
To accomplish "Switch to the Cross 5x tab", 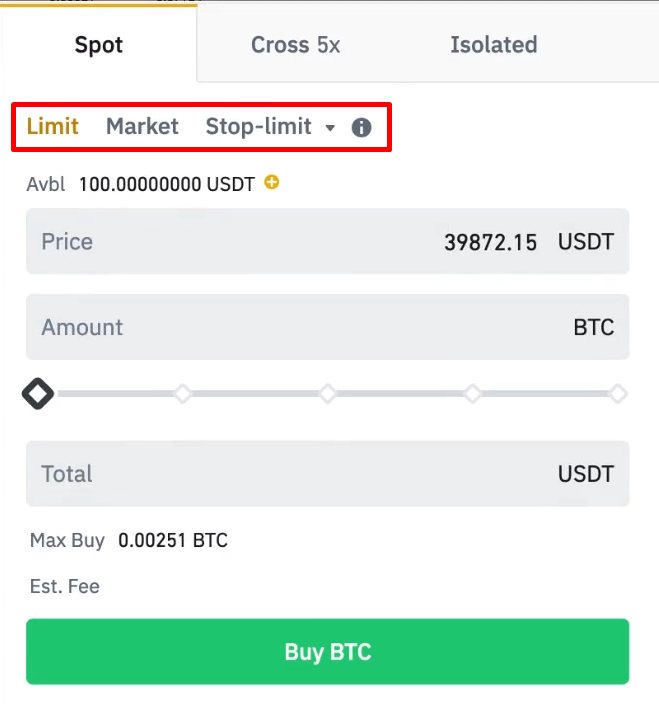I will pos(295,44).
